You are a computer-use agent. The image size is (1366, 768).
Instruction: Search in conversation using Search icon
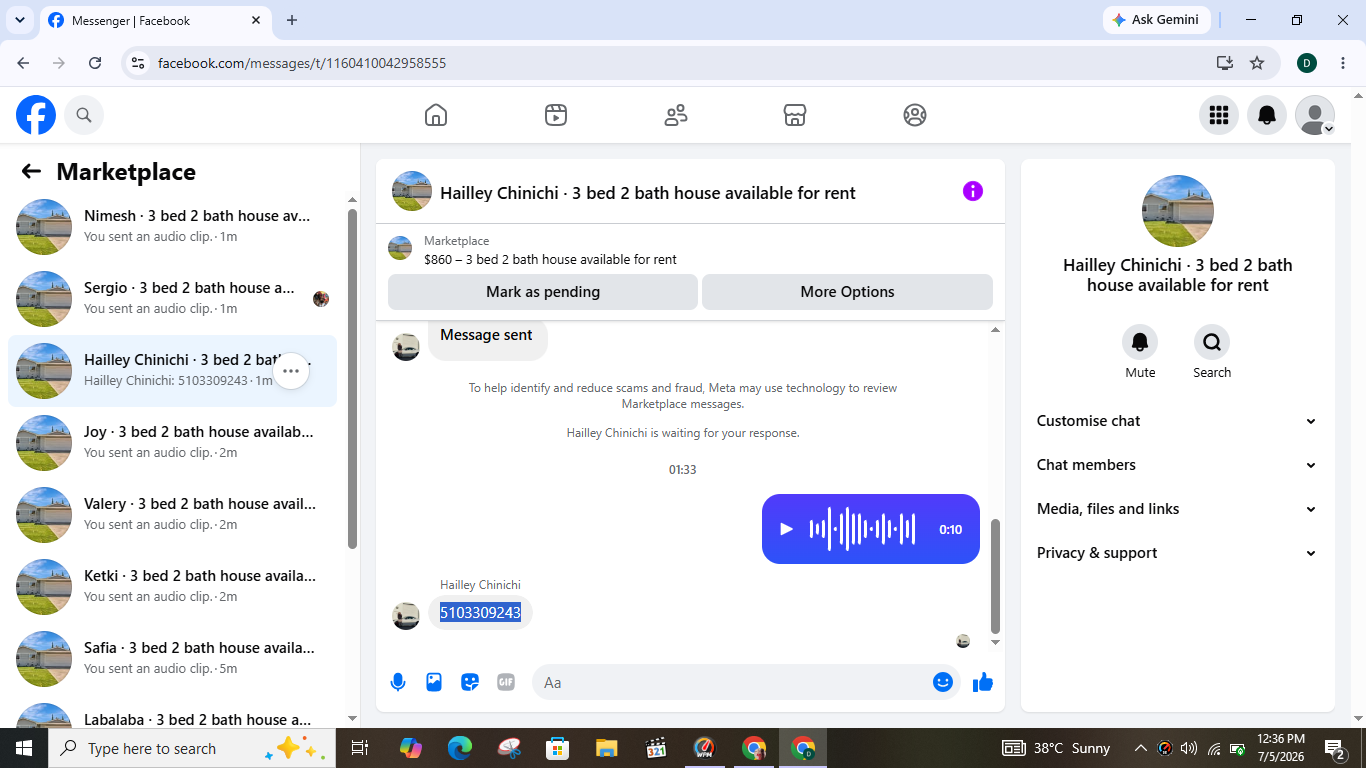[x=1212, y=342]
